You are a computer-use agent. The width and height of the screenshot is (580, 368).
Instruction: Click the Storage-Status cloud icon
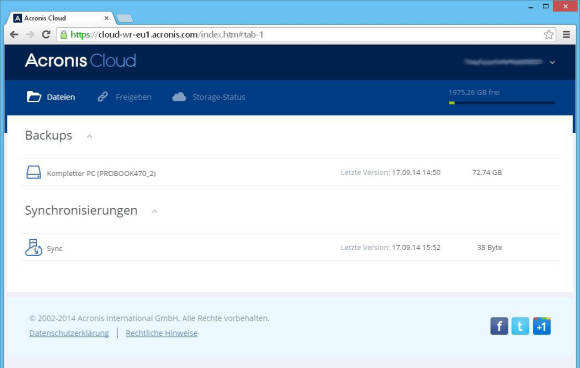(179, 97)
